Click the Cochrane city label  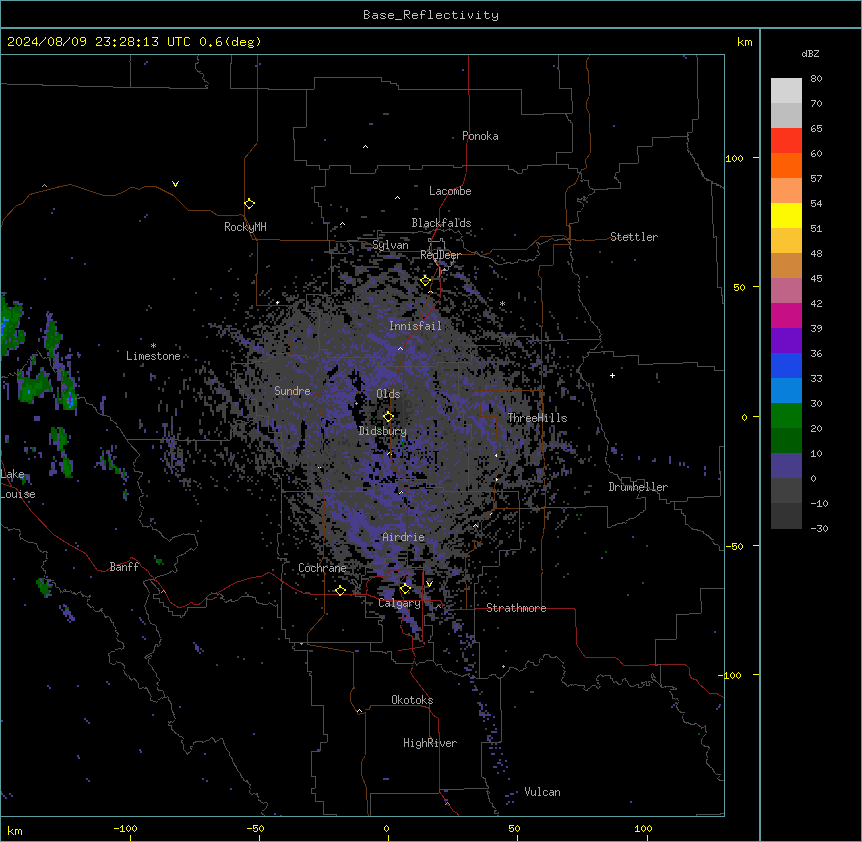coord(322,568)
